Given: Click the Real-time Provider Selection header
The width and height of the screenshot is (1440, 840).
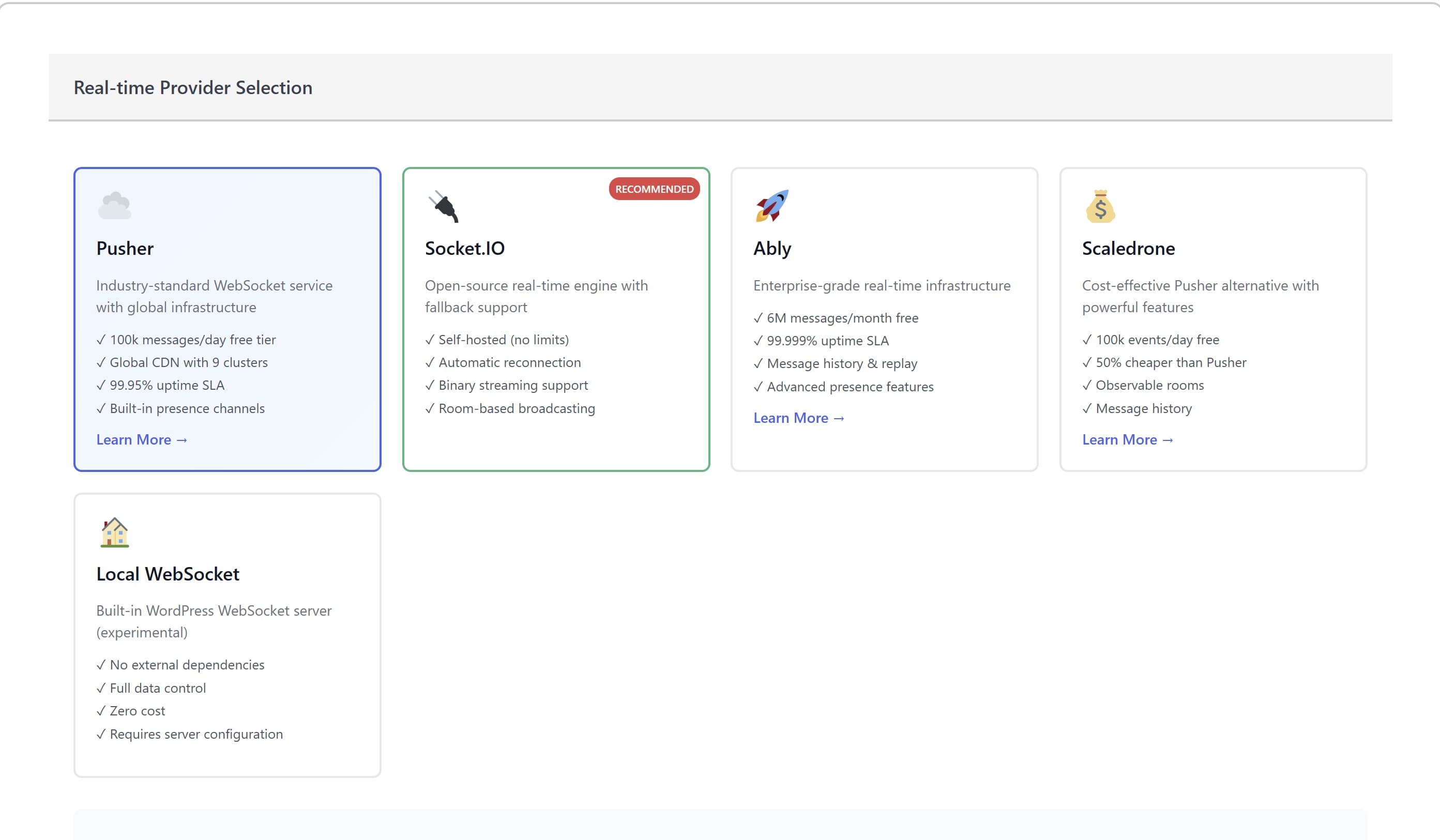Looking at the screenshot, I should [x=192, y=87].
